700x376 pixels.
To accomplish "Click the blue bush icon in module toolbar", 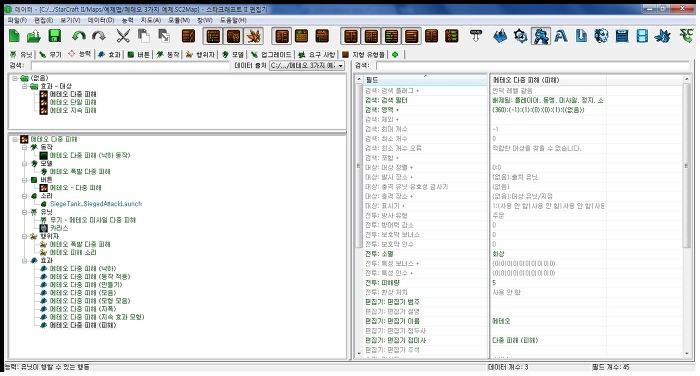I will tap(663, 36).
